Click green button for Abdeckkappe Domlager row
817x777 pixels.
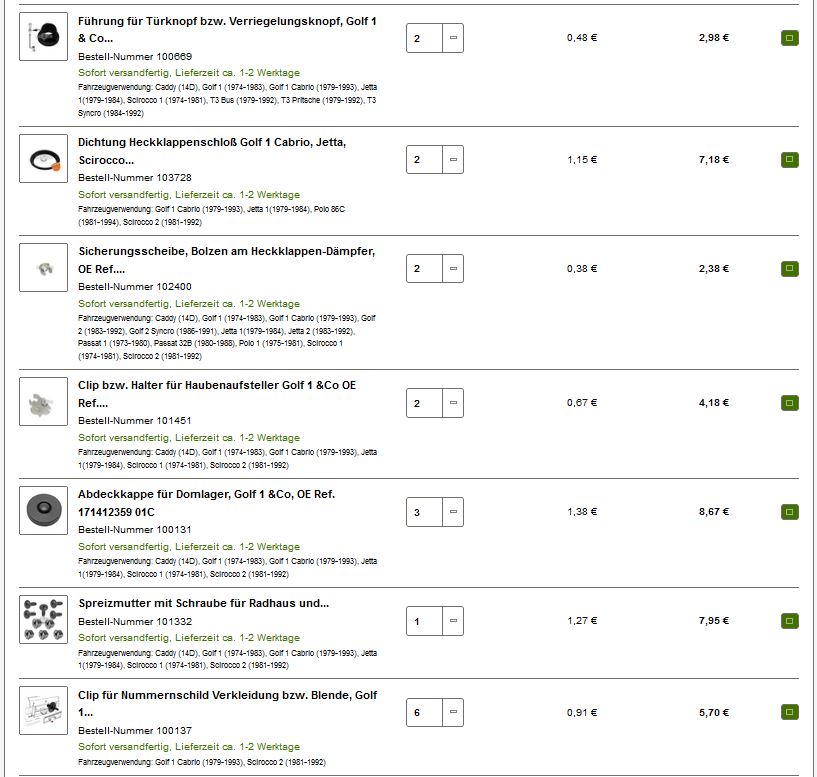coord(789,512)
